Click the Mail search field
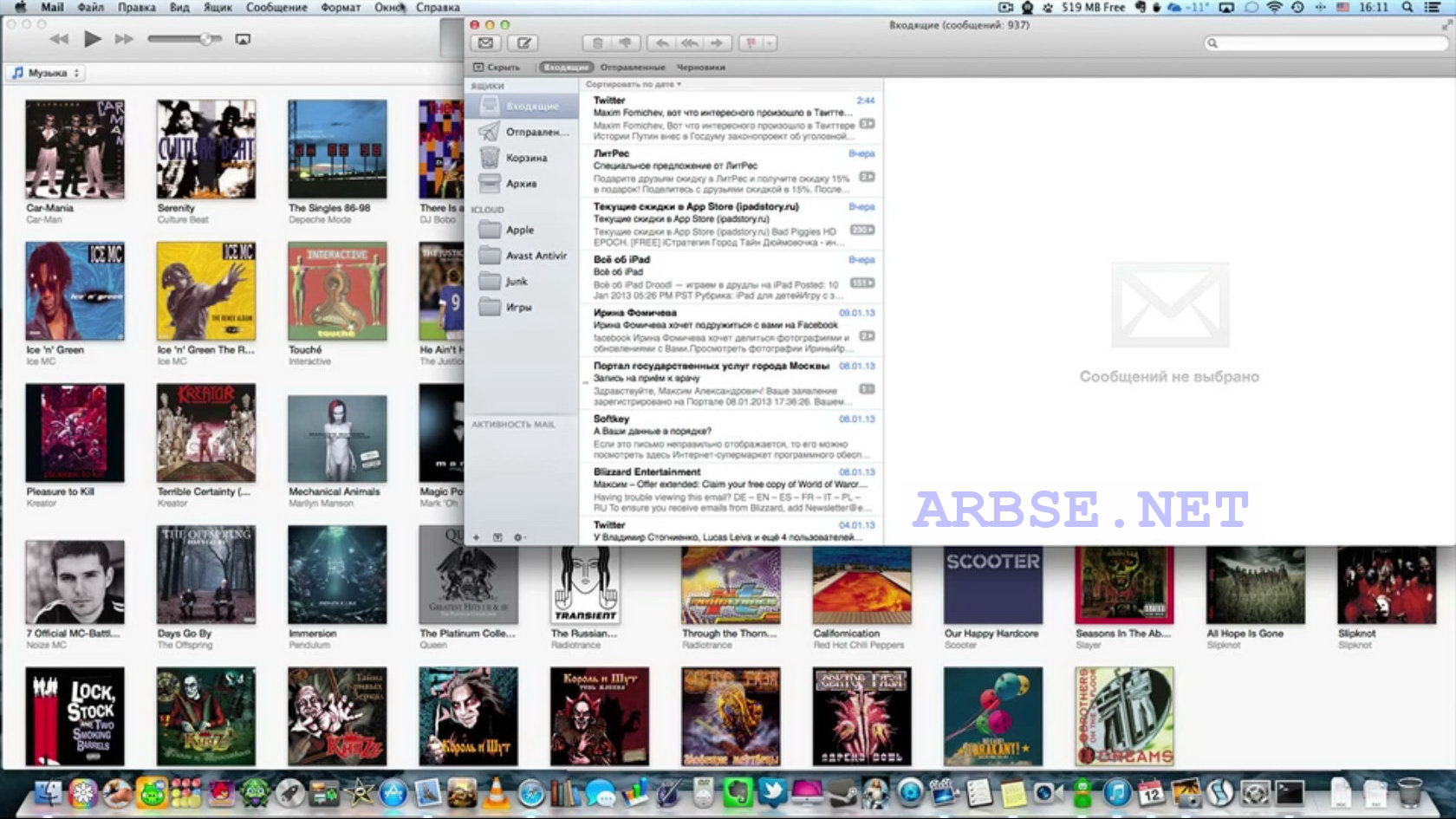Viewport: 1456px width, 819px height. point(1325,42)
